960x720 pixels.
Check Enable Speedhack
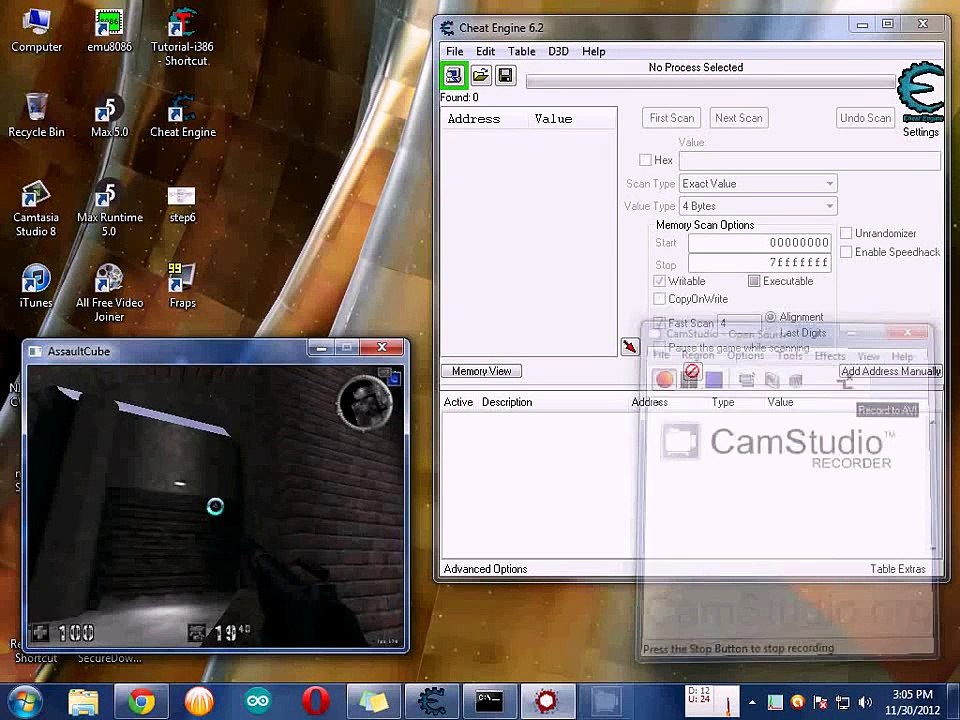click(x=846, y=252)
